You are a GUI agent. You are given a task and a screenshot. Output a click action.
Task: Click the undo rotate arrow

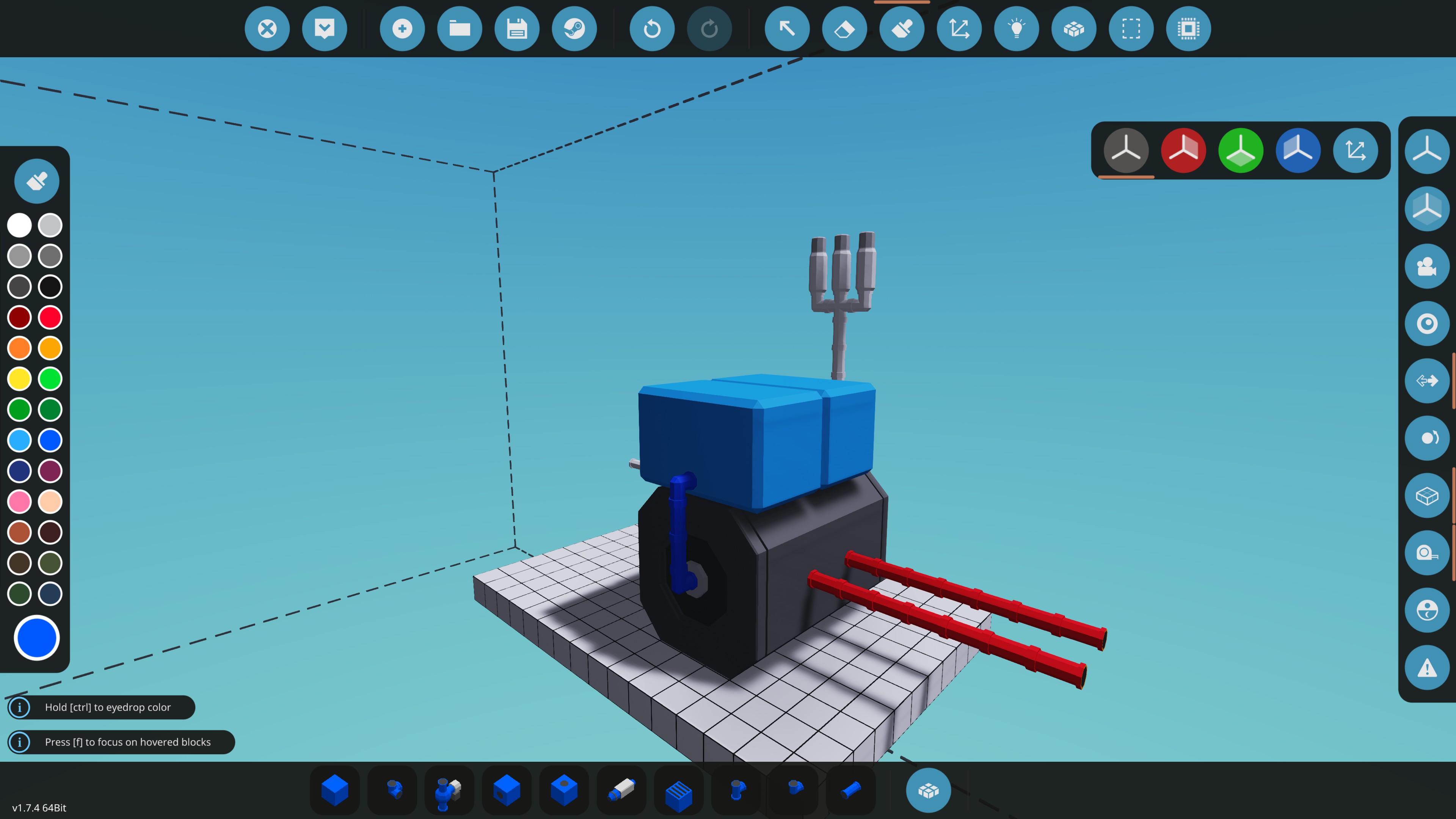652,29
